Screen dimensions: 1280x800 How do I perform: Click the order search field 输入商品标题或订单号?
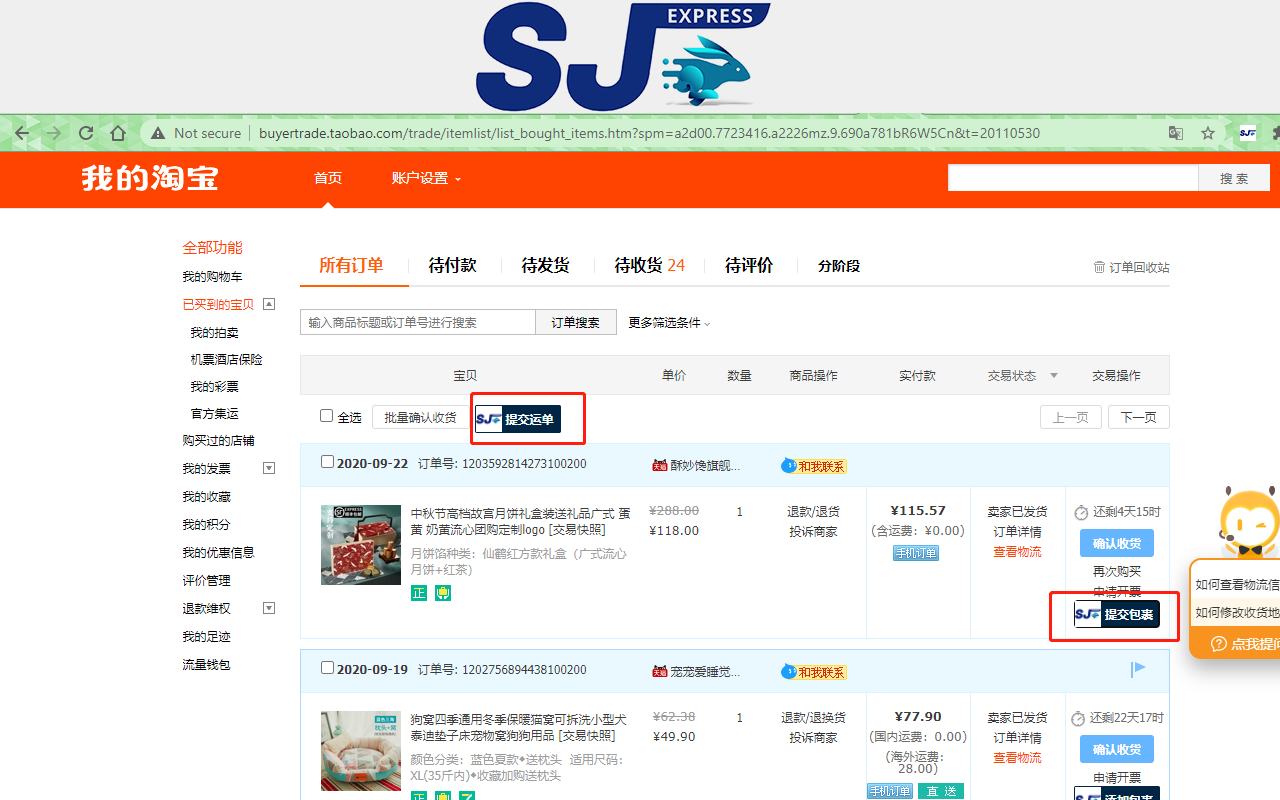[x=418, y=322]
